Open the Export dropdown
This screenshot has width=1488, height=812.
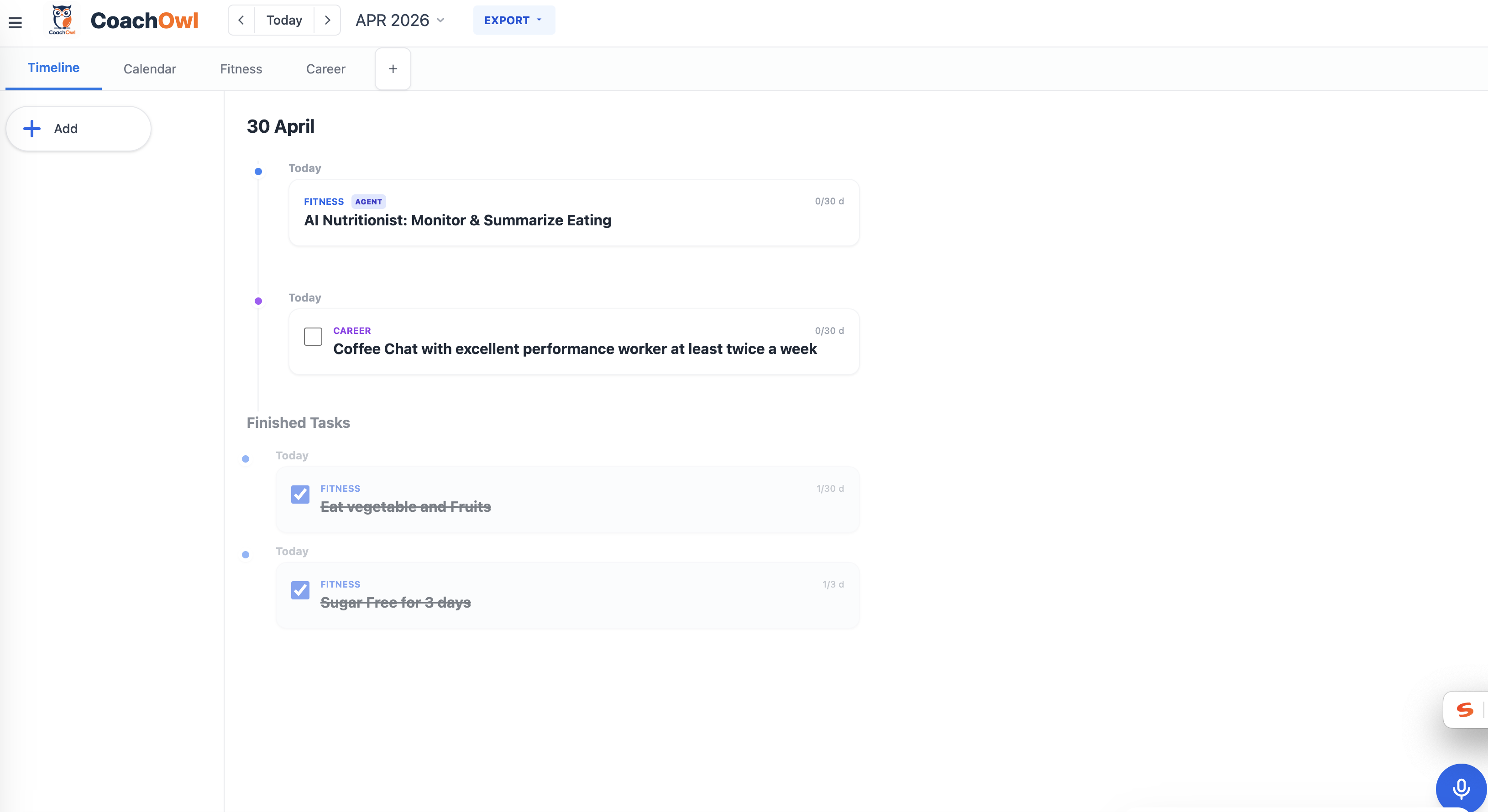click(513, 20)
